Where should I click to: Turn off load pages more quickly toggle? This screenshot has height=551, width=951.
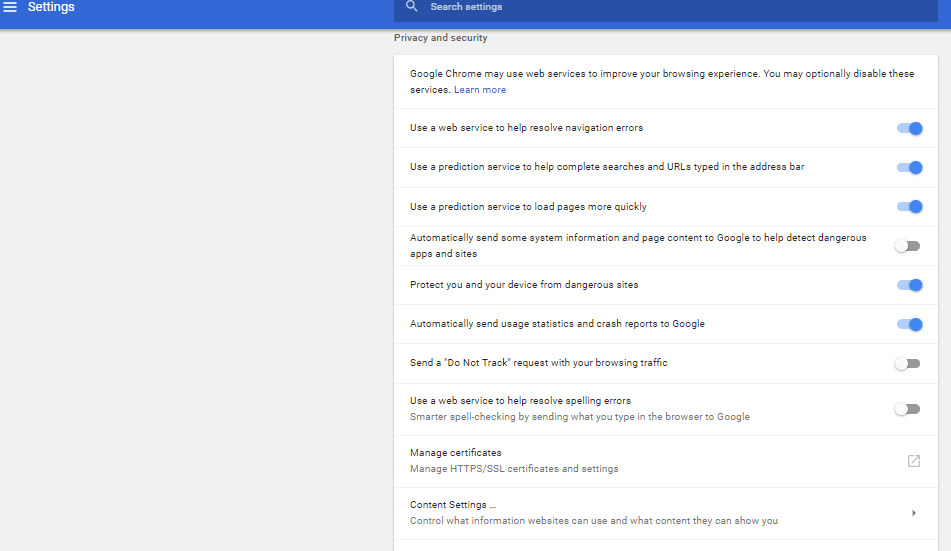909,207
